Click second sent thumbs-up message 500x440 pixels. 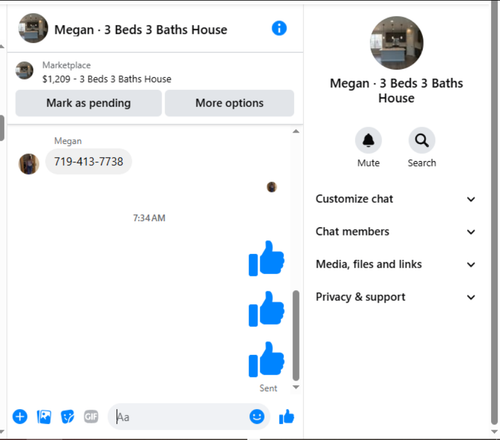(266, 309)
